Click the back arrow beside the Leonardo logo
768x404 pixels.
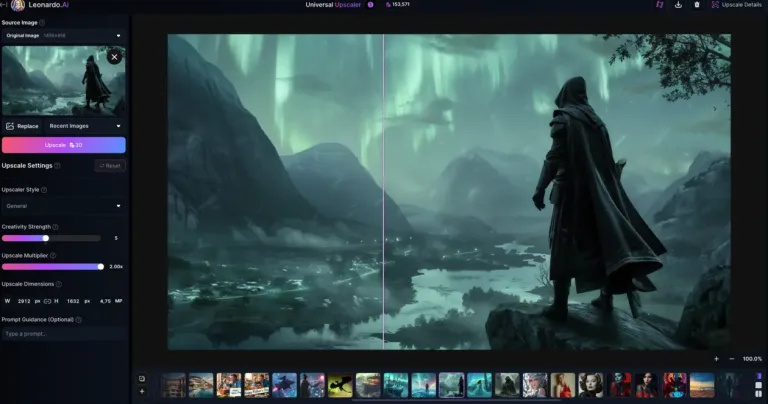pos(4,5)
